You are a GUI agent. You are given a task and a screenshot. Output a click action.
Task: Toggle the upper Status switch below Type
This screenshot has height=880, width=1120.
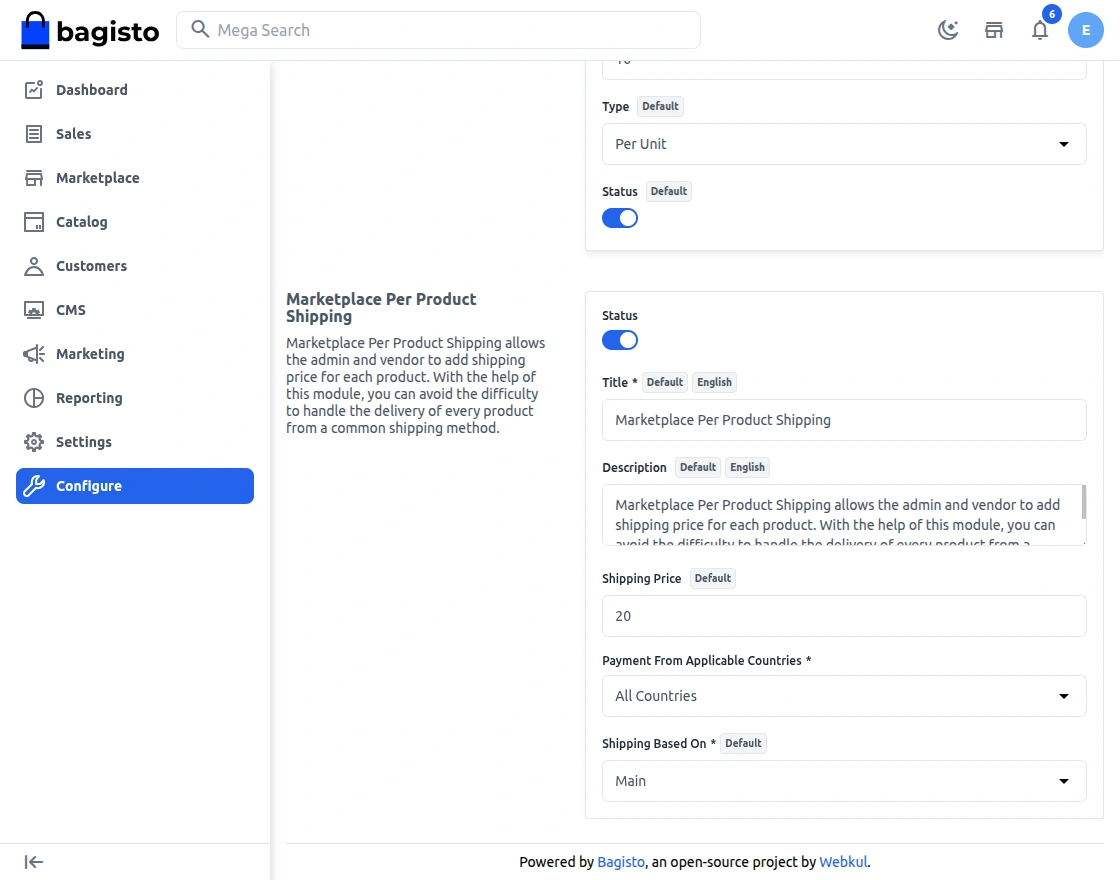tap(620, 218)
